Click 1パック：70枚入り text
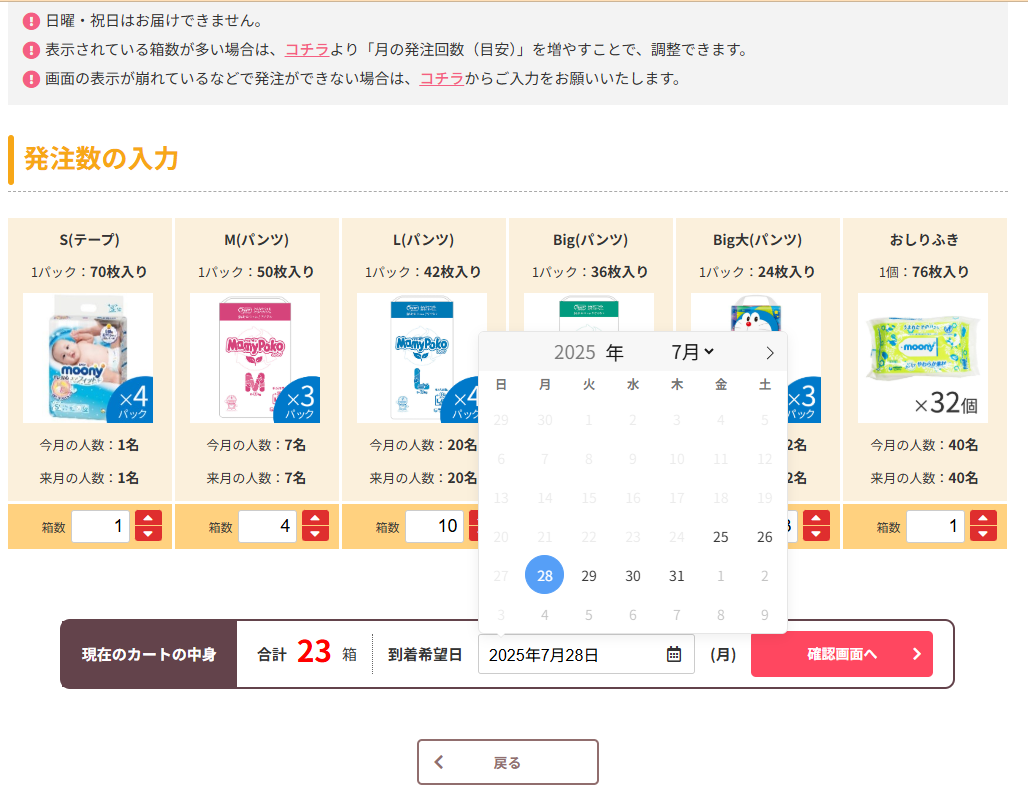 [x=89, y=272]
